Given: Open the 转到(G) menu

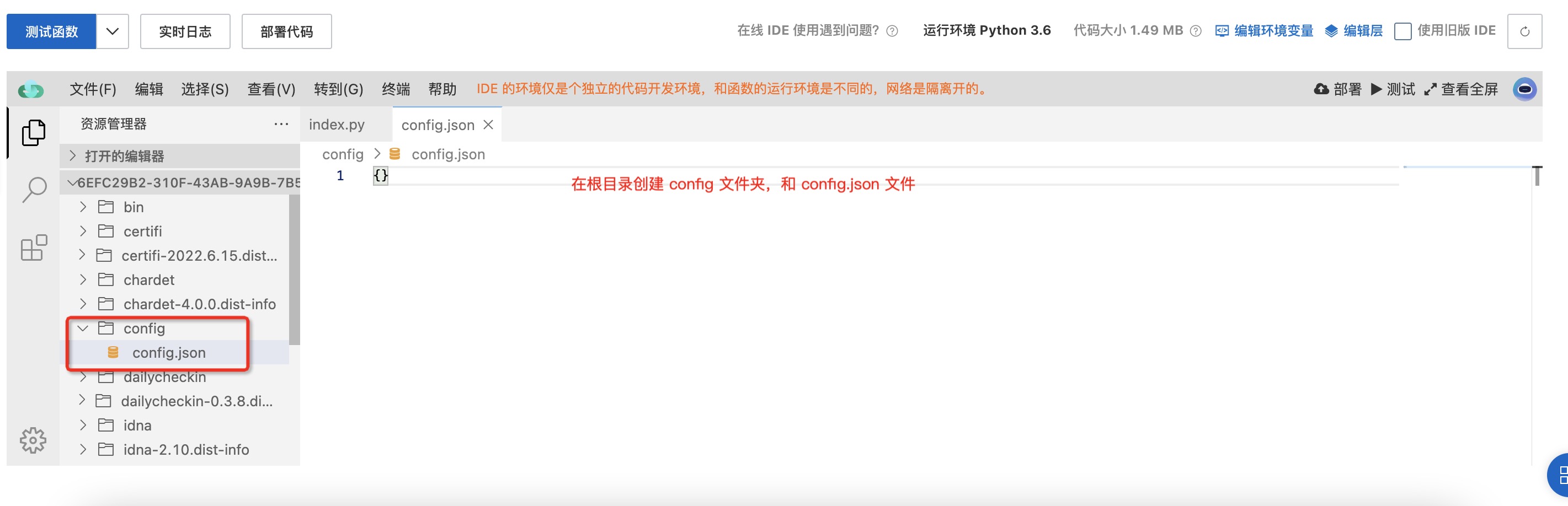Looking at the screenshot, I should [x=338, y=89].
